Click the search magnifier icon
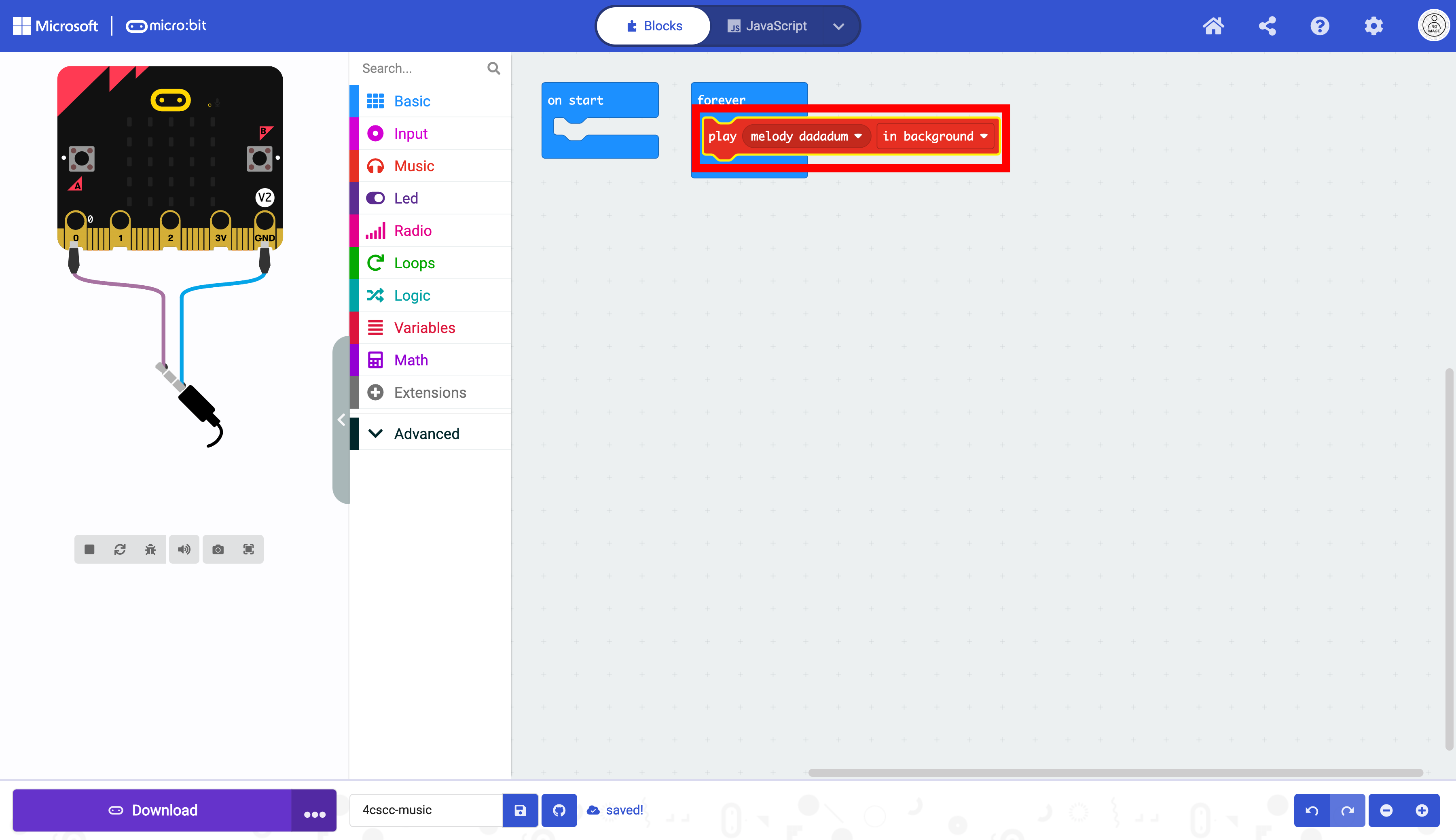Image resolution: width=1456 pixels, height=840 pixels. coord(493,69)
